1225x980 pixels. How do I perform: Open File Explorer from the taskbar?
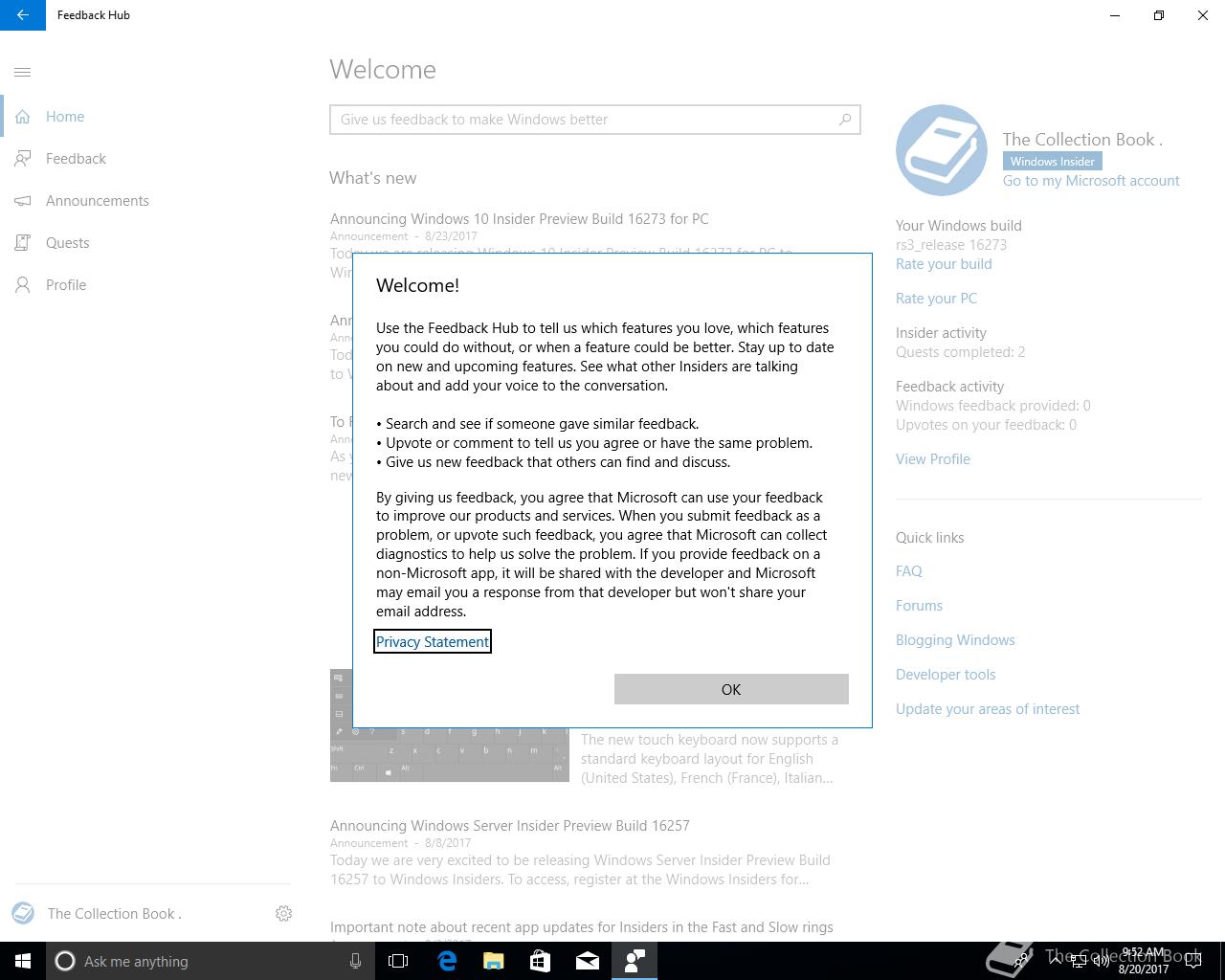493,961
